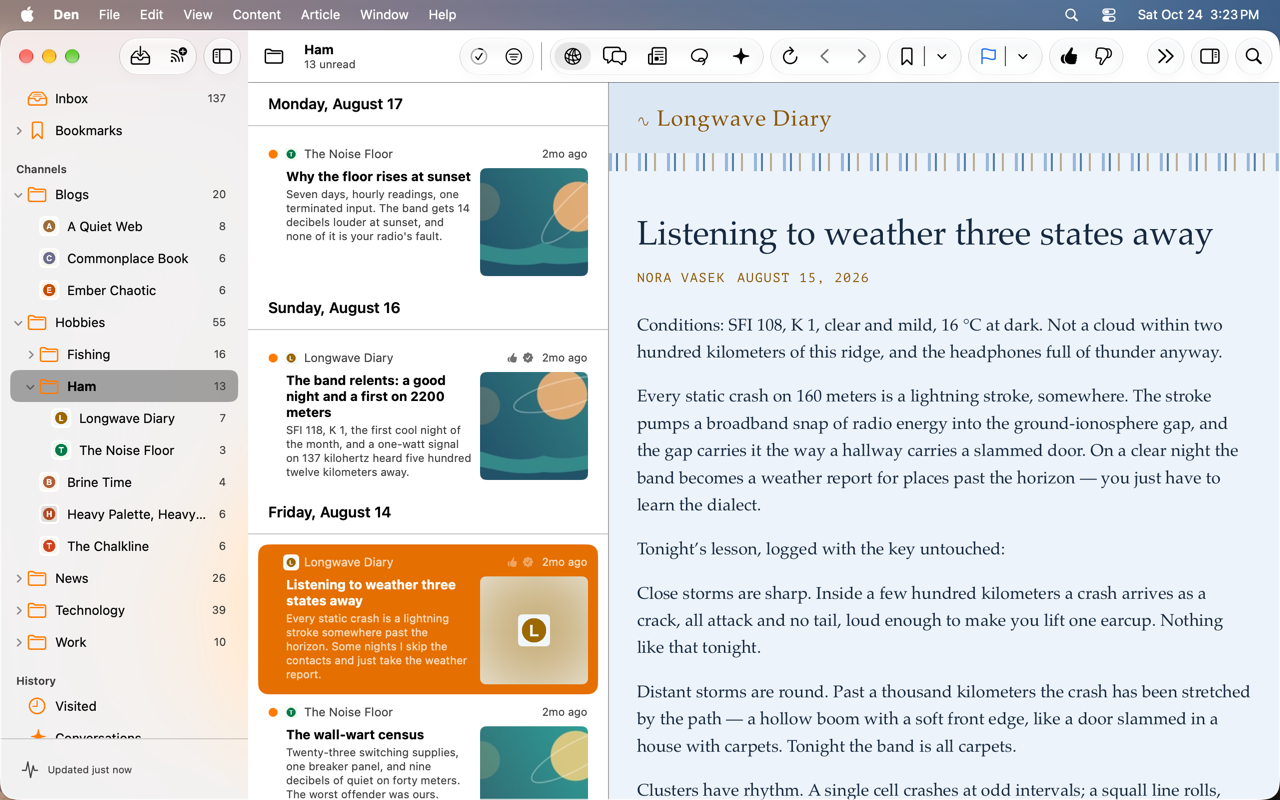
Task: Switch to reader newspaper view
Action: pos(657,57)
